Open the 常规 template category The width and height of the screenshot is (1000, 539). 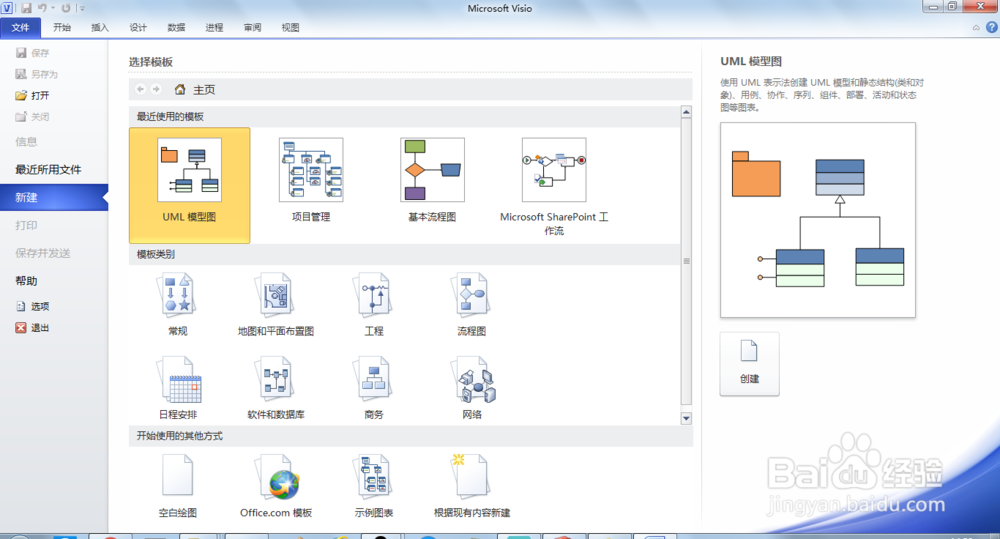point(177,304)
